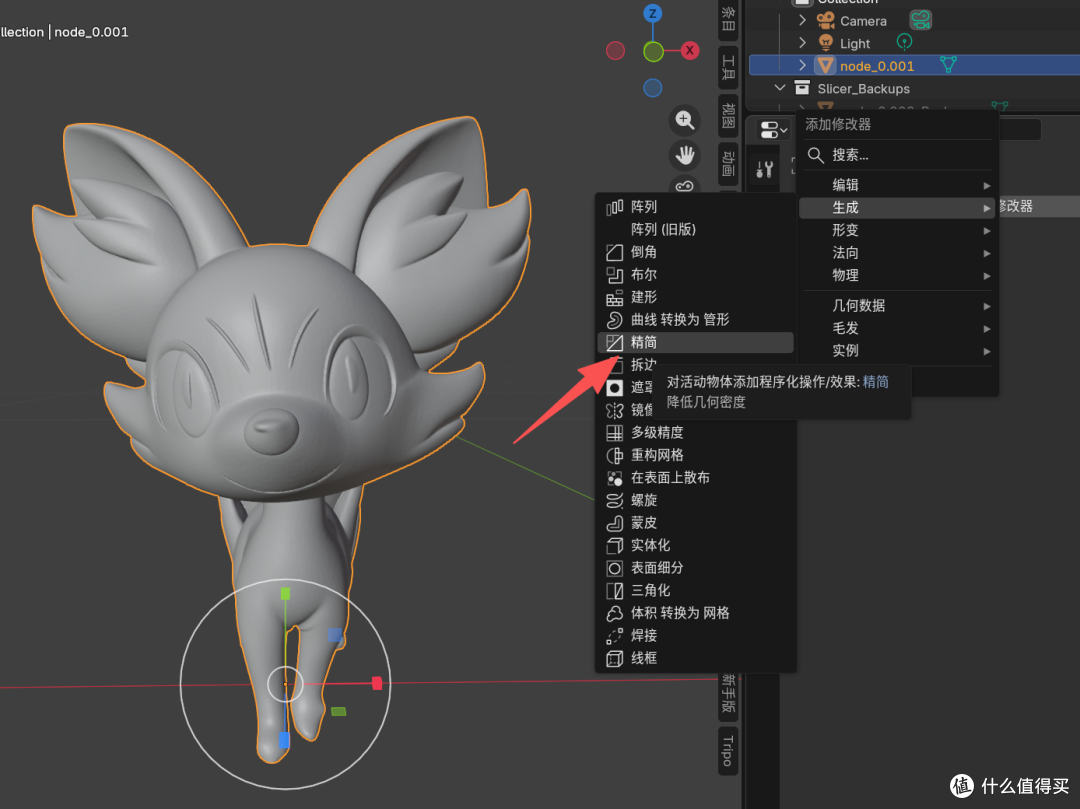The height and width of the screenshot is (809, 1080).
Task: Choose the legacy Array 阵列 (旧版) entry
Action: click(x=696, y=229)
